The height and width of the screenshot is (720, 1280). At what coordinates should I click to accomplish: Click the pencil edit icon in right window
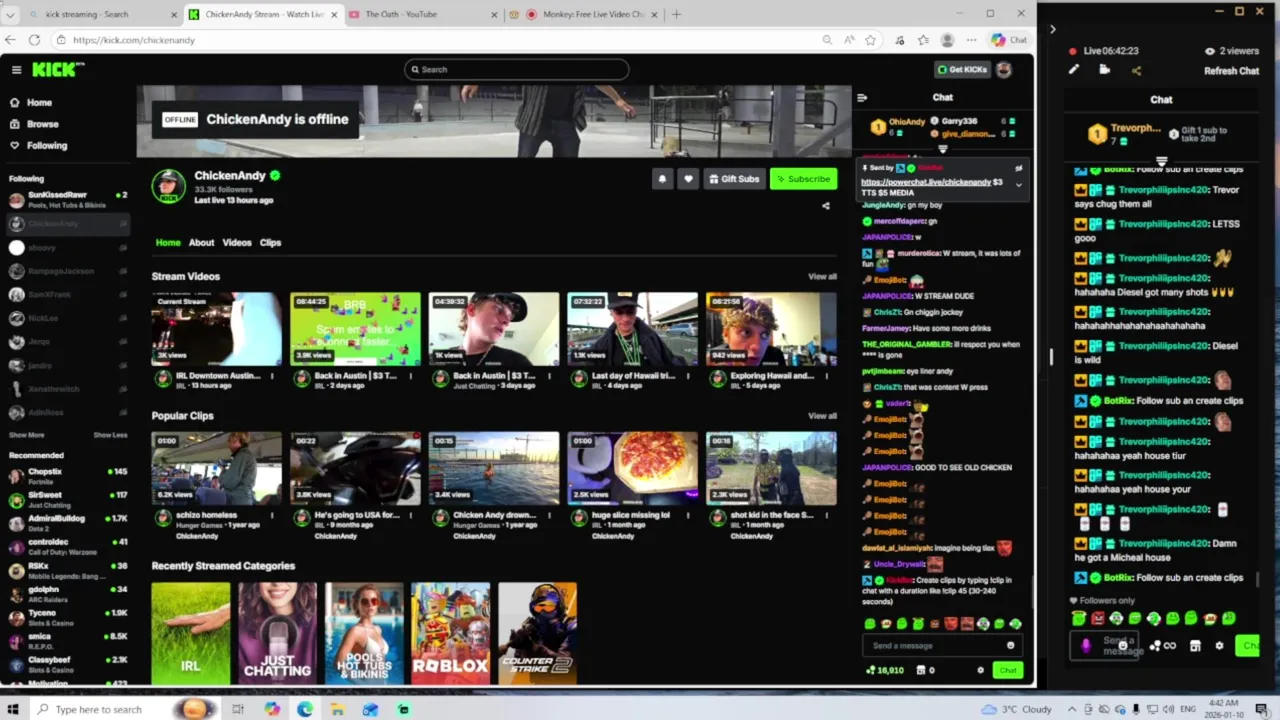point(1073,70)
